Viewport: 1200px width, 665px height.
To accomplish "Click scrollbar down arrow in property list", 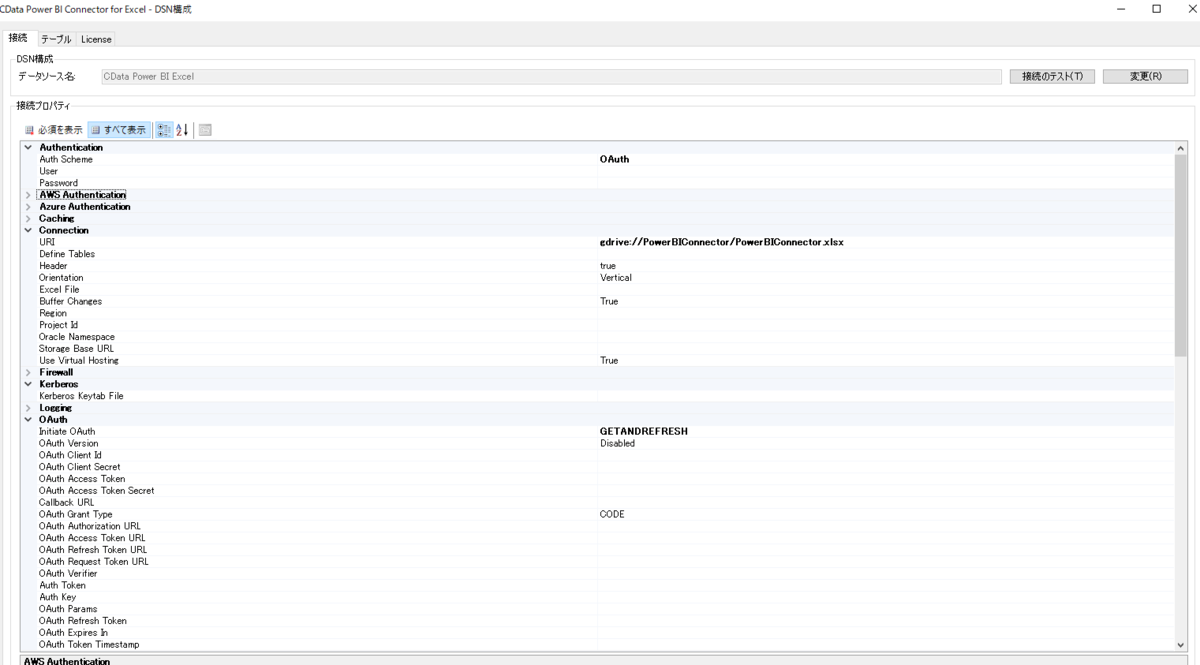I will click(x=1181, y=646).
